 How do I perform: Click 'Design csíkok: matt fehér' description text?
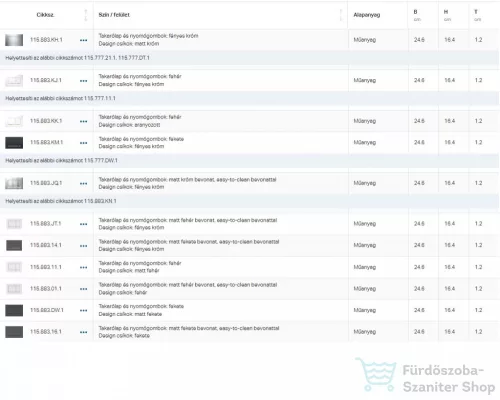(x=129, y=271)
